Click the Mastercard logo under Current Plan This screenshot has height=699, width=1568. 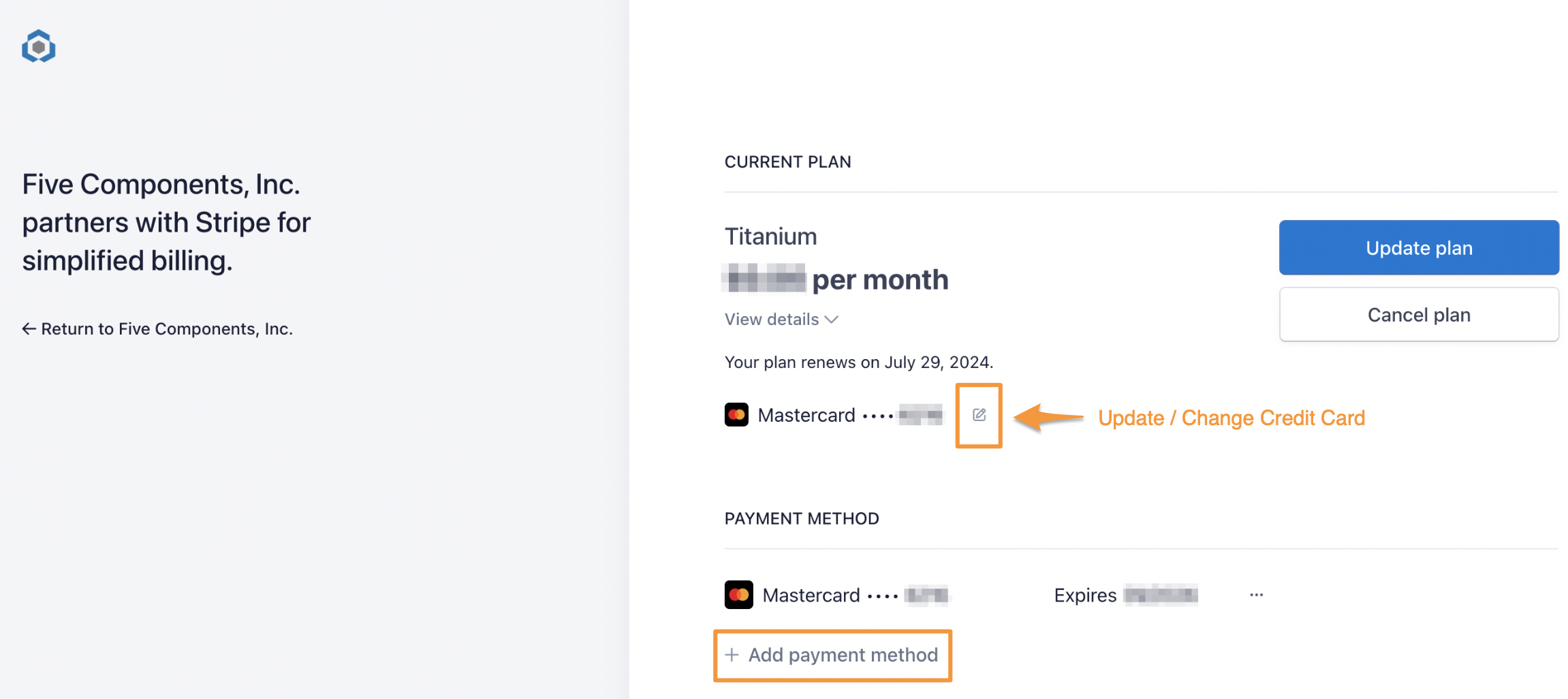(x=736, y=415)
